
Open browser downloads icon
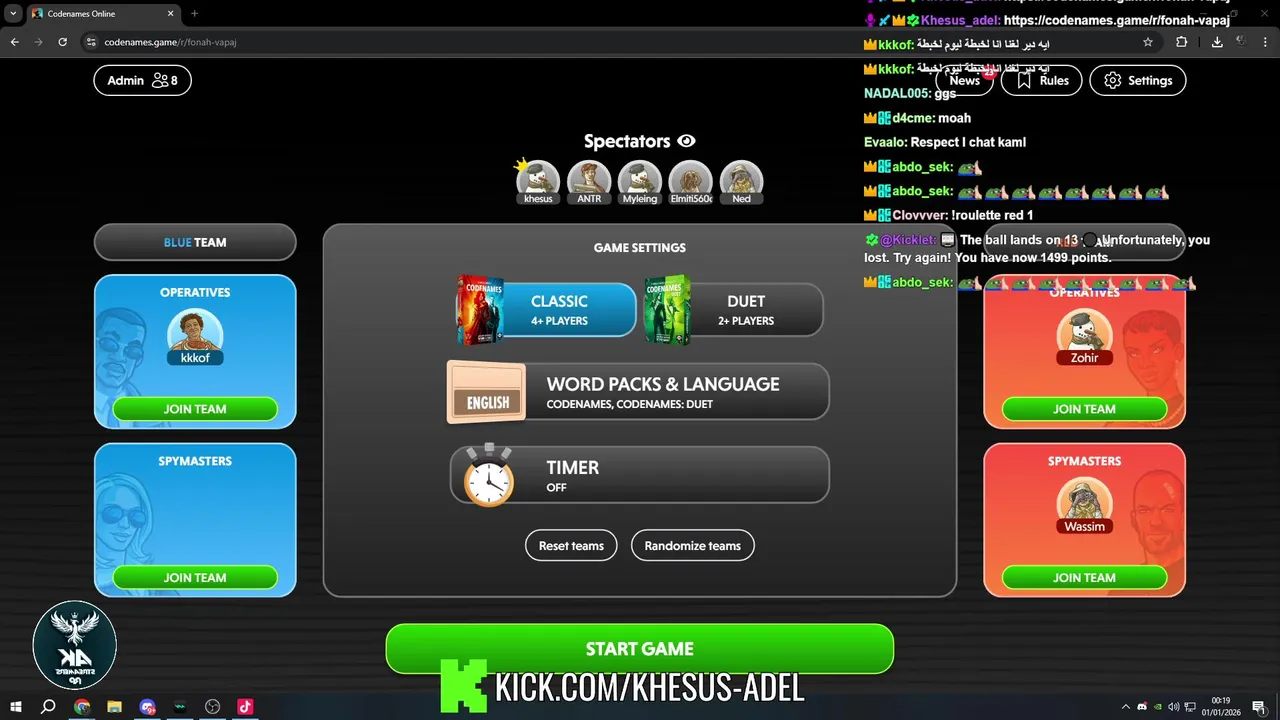1217,42
